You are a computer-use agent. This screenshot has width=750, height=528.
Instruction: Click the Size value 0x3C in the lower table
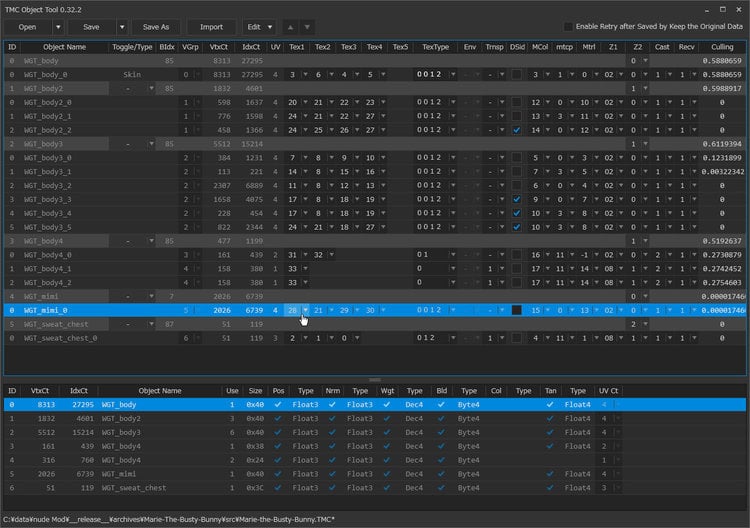[255, 488]
